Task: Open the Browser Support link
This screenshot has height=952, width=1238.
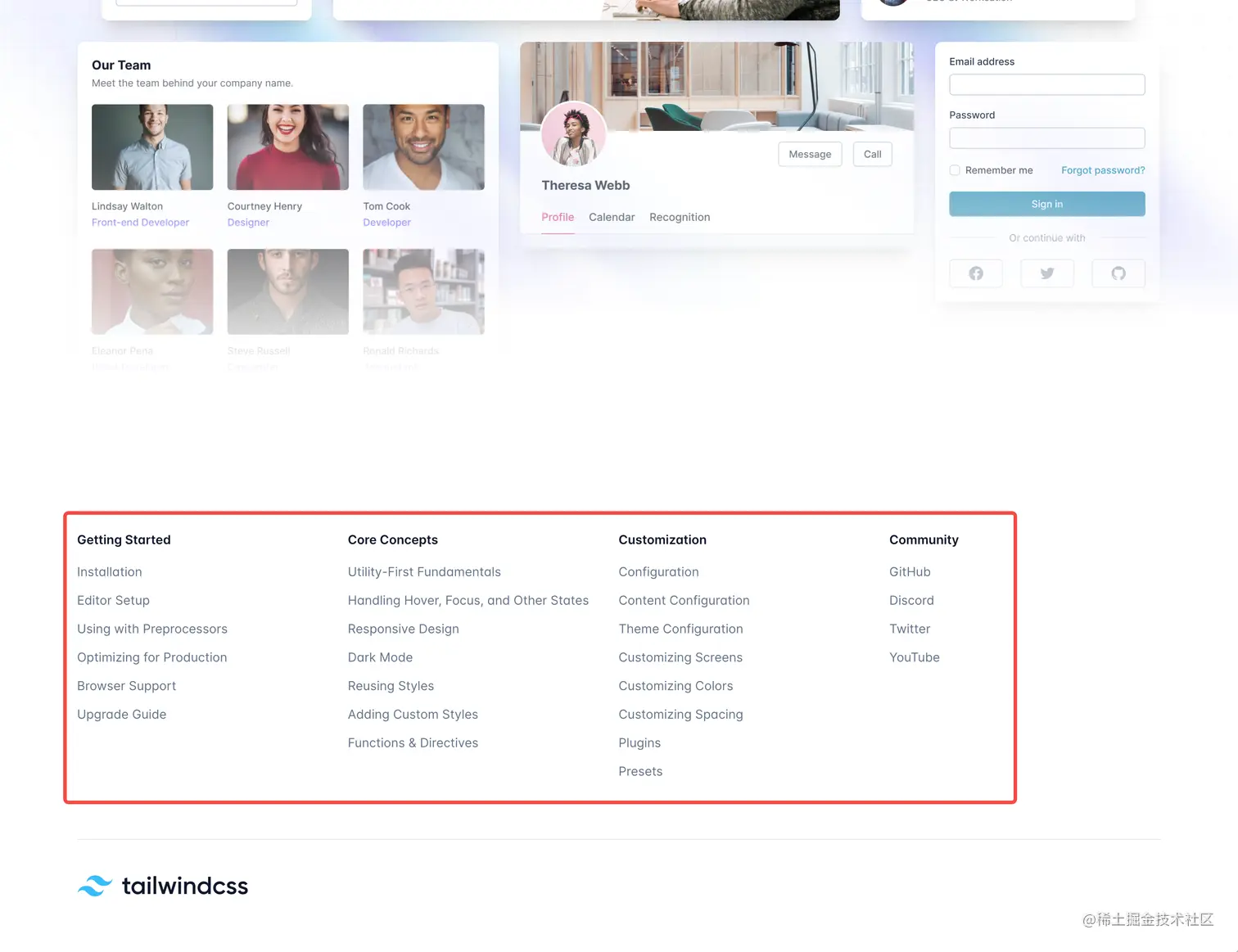Action: coord(126,686)
